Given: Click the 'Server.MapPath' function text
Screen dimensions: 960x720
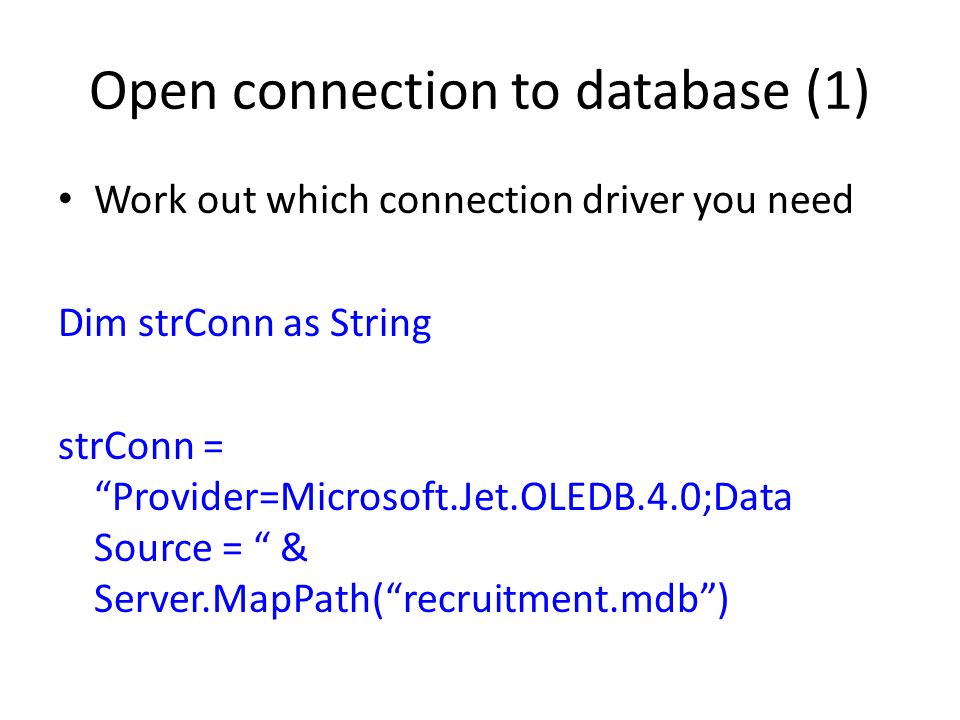Looking at the screenshot, I should click(x=232, y=599).
